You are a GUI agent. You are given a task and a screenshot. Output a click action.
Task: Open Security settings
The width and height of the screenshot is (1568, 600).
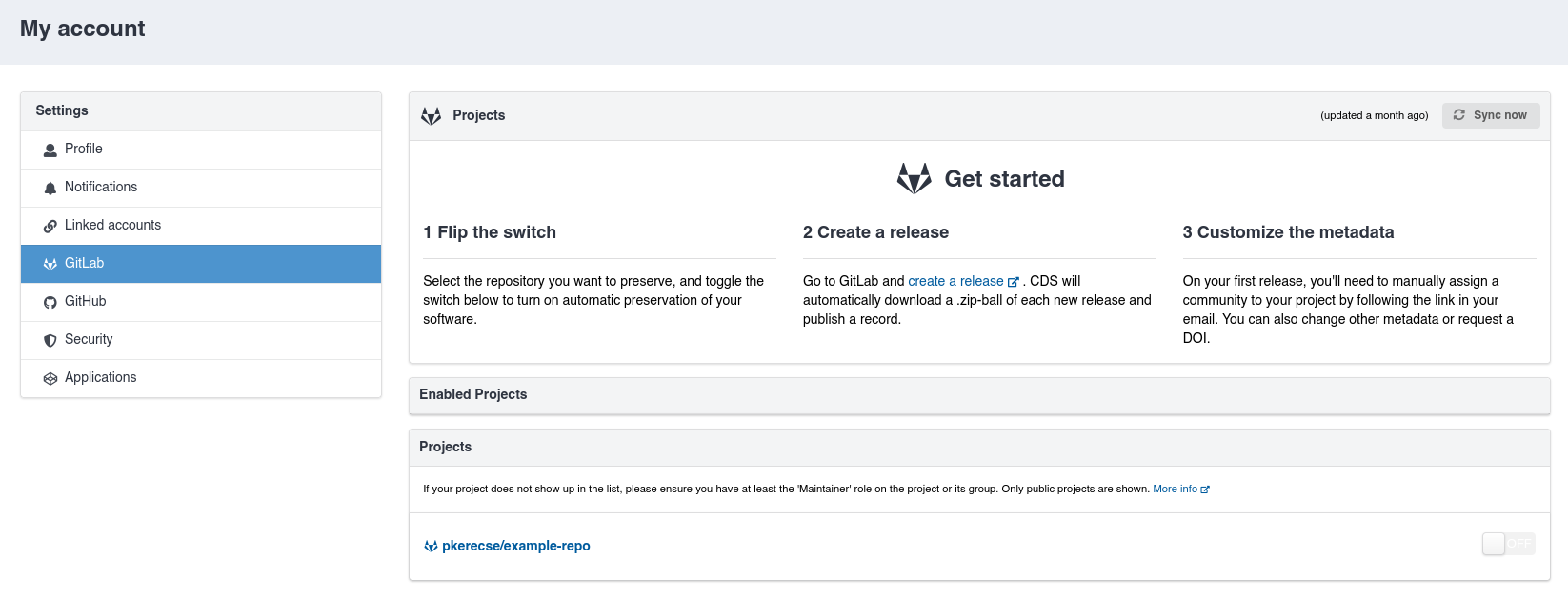201,340
